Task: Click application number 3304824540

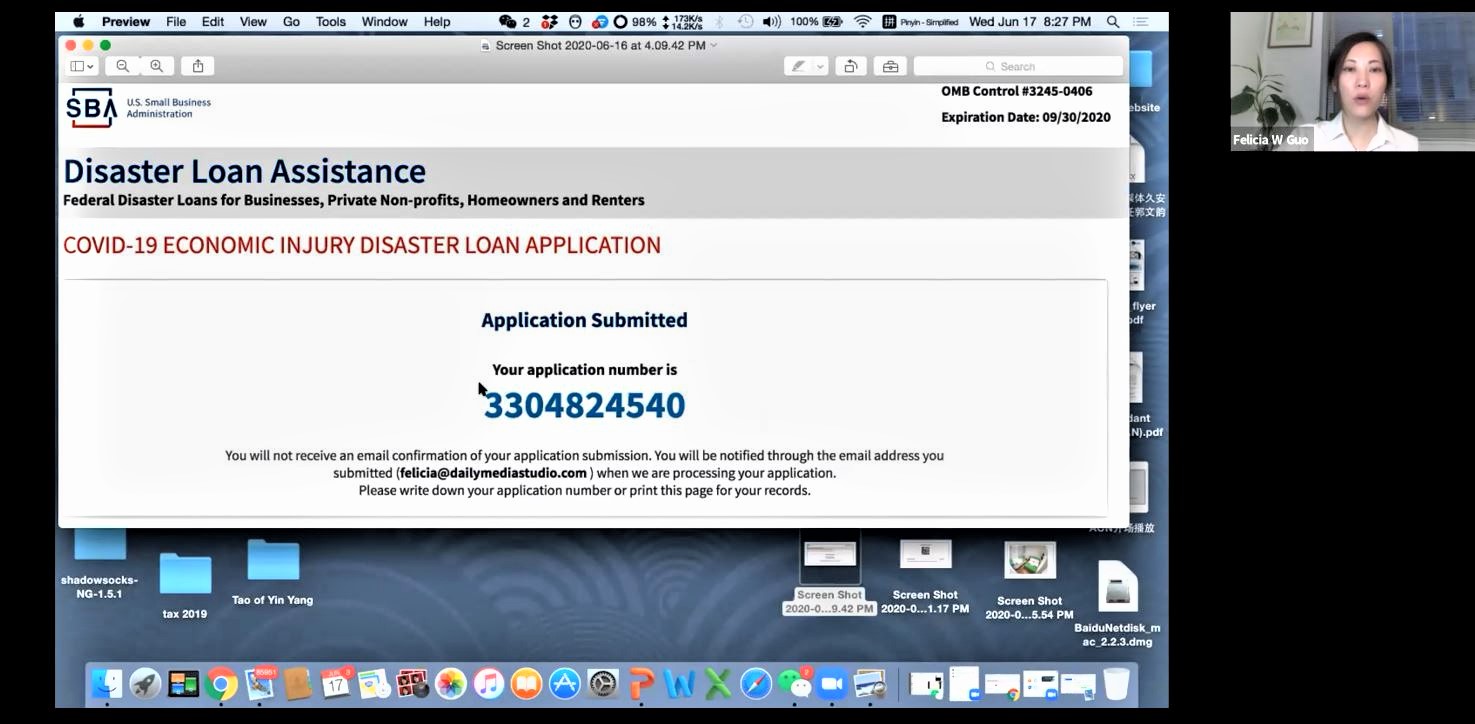Action: point(585,405)
